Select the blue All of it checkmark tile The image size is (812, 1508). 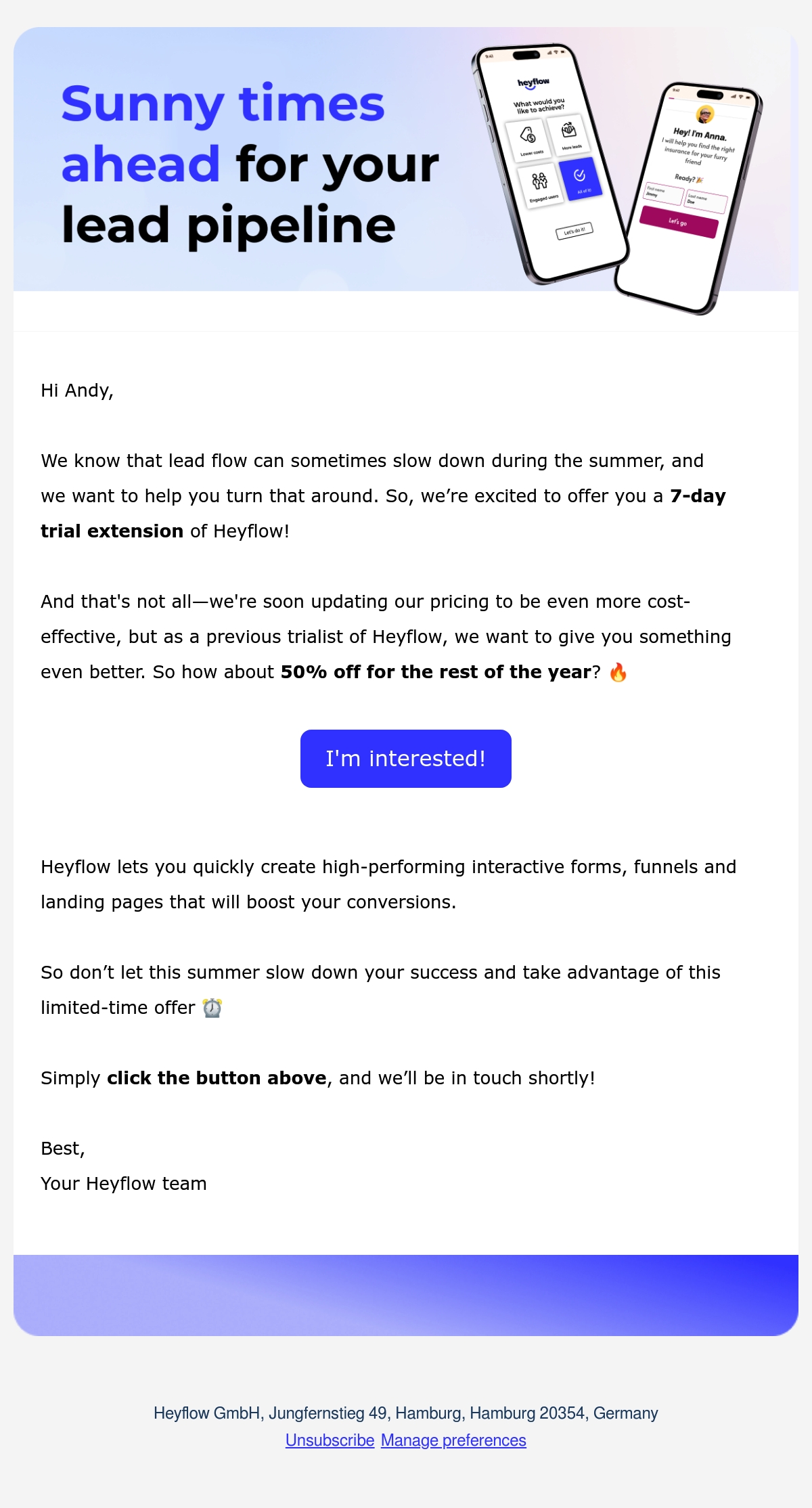pyautogui.click(x=579, y=178)
